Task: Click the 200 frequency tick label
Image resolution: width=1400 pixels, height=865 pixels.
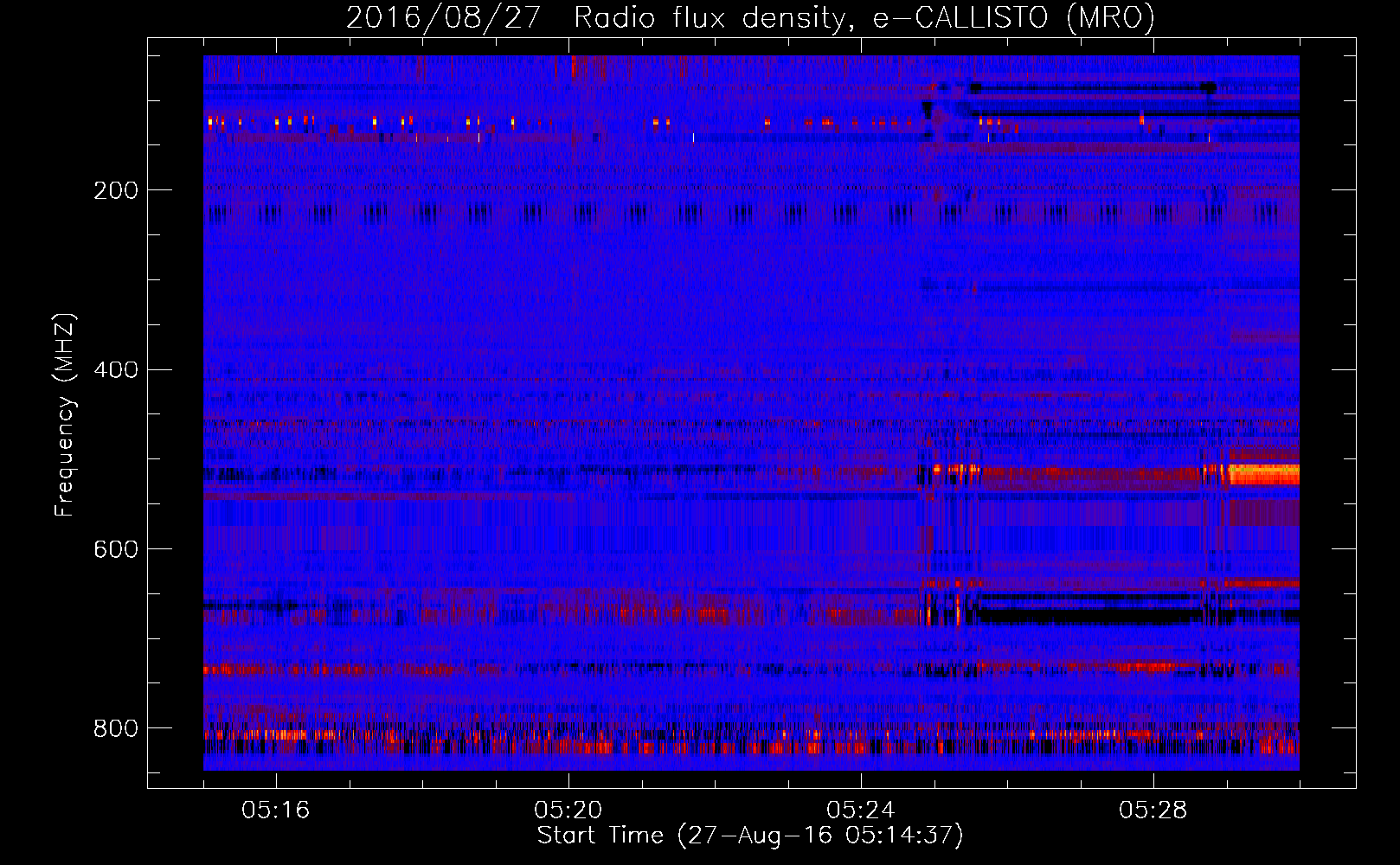Action: pyautogui.click(x=116, y=190)
